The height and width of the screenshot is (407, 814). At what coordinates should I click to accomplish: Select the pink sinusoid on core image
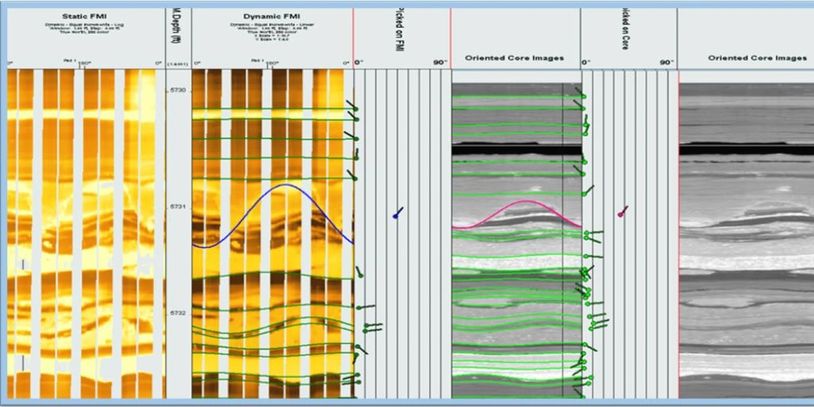point(516,214)
